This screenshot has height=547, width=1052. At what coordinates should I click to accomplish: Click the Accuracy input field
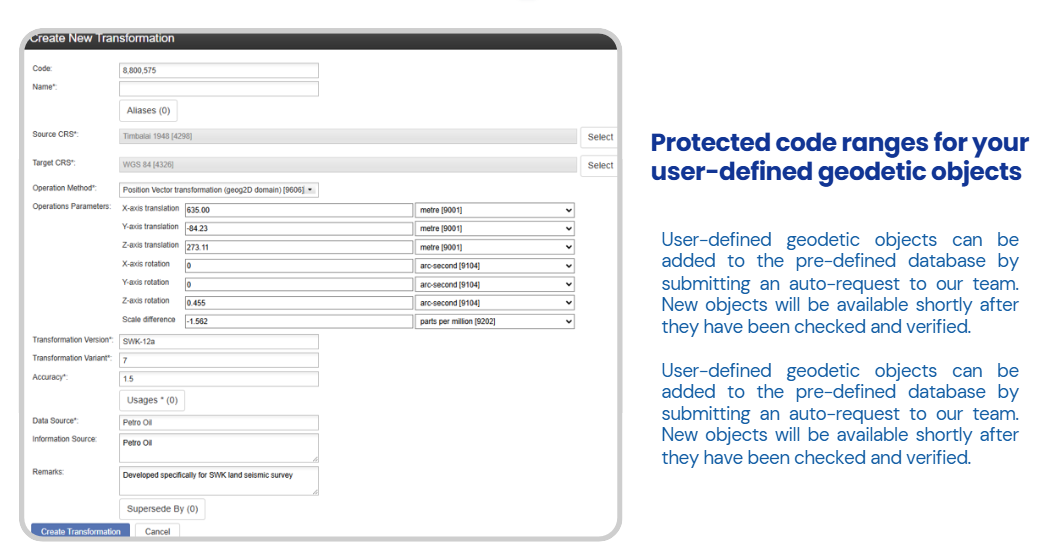218,379
